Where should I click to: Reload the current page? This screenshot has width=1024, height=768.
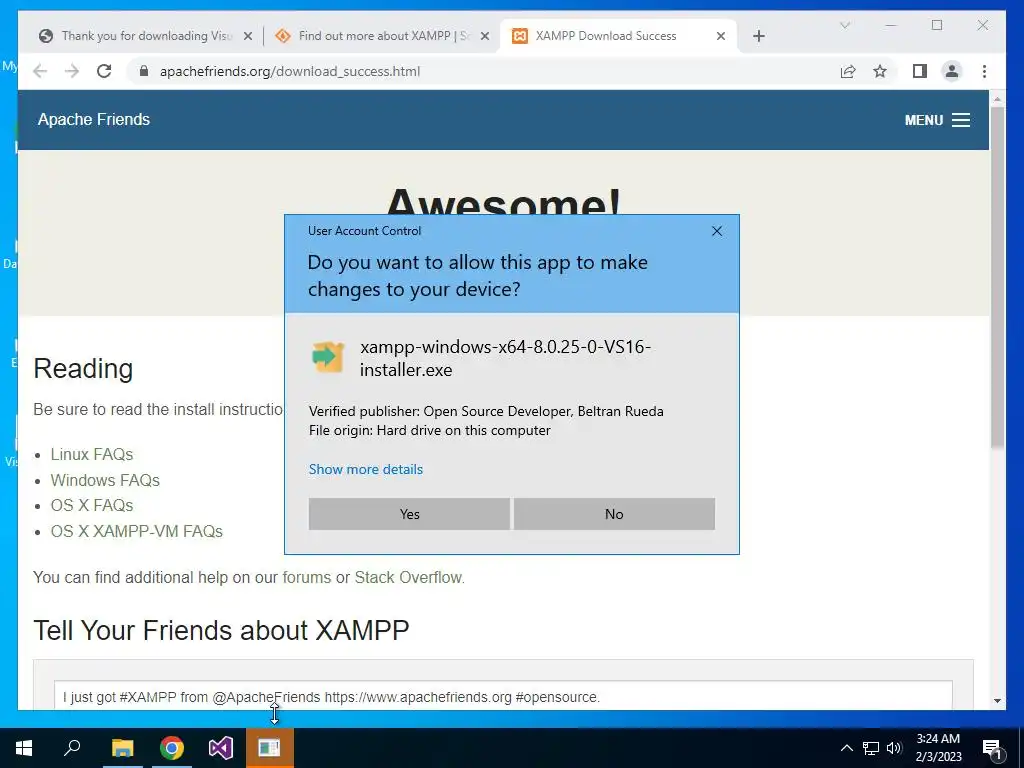[x=104, y=71]
